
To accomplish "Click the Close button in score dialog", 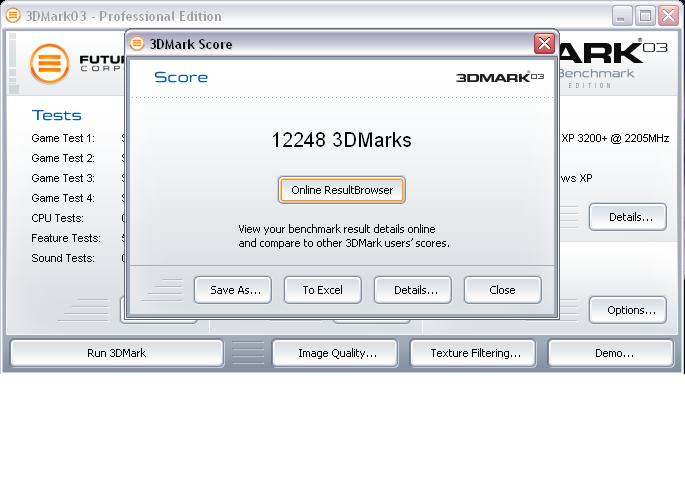I will [x=503, y=290].
